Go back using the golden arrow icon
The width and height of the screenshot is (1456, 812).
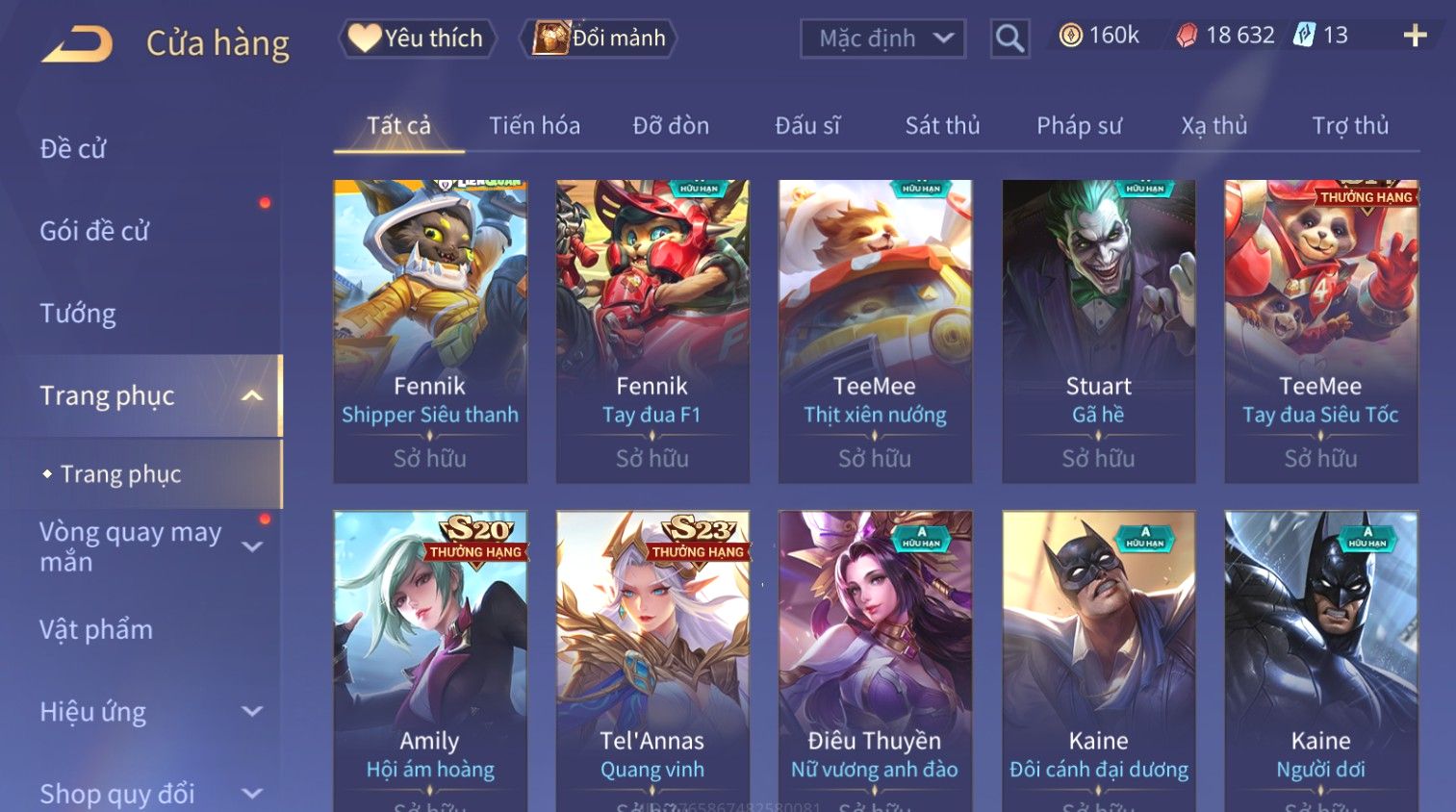pos(77,44)
